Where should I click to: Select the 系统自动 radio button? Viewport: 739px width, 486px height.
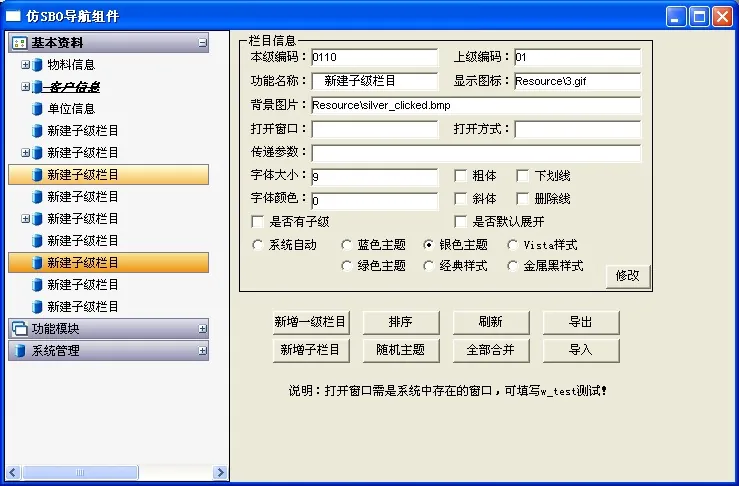(257, 245)
